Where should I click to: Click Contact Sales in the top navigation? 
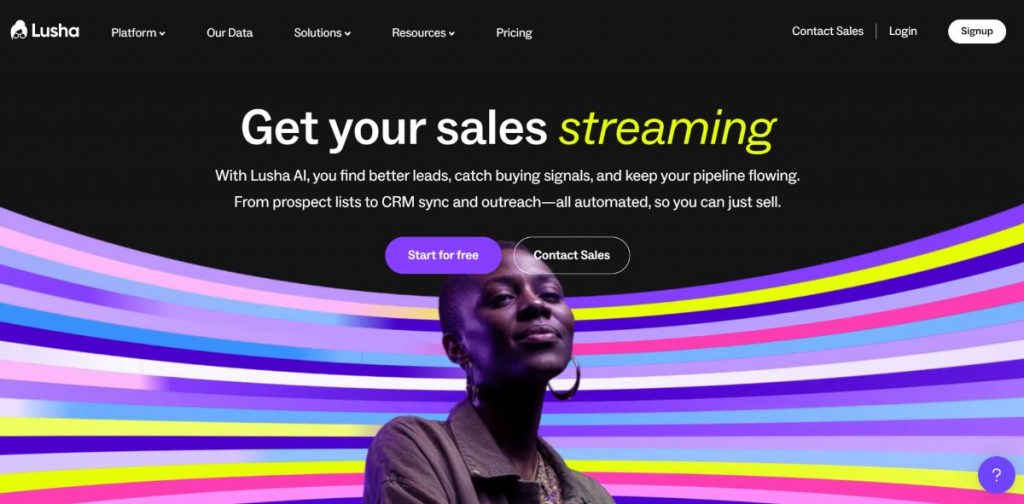click(827, 31)
